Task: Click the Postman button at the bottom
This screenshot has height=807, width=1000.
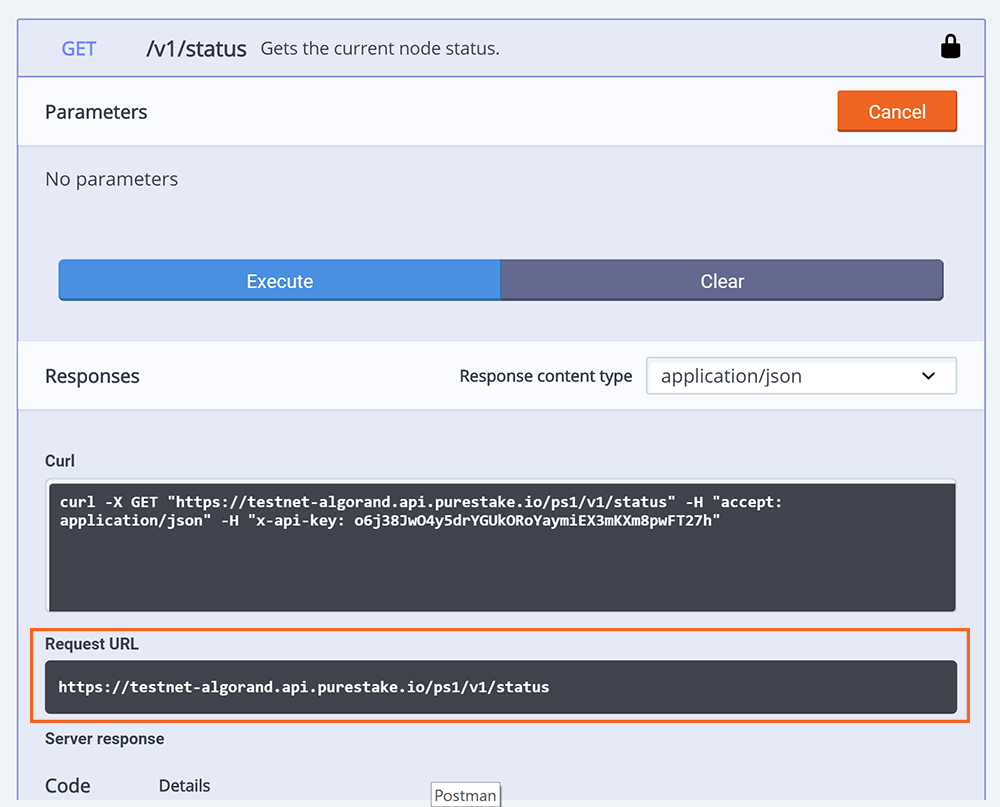Action: click(x=465, y=794)
